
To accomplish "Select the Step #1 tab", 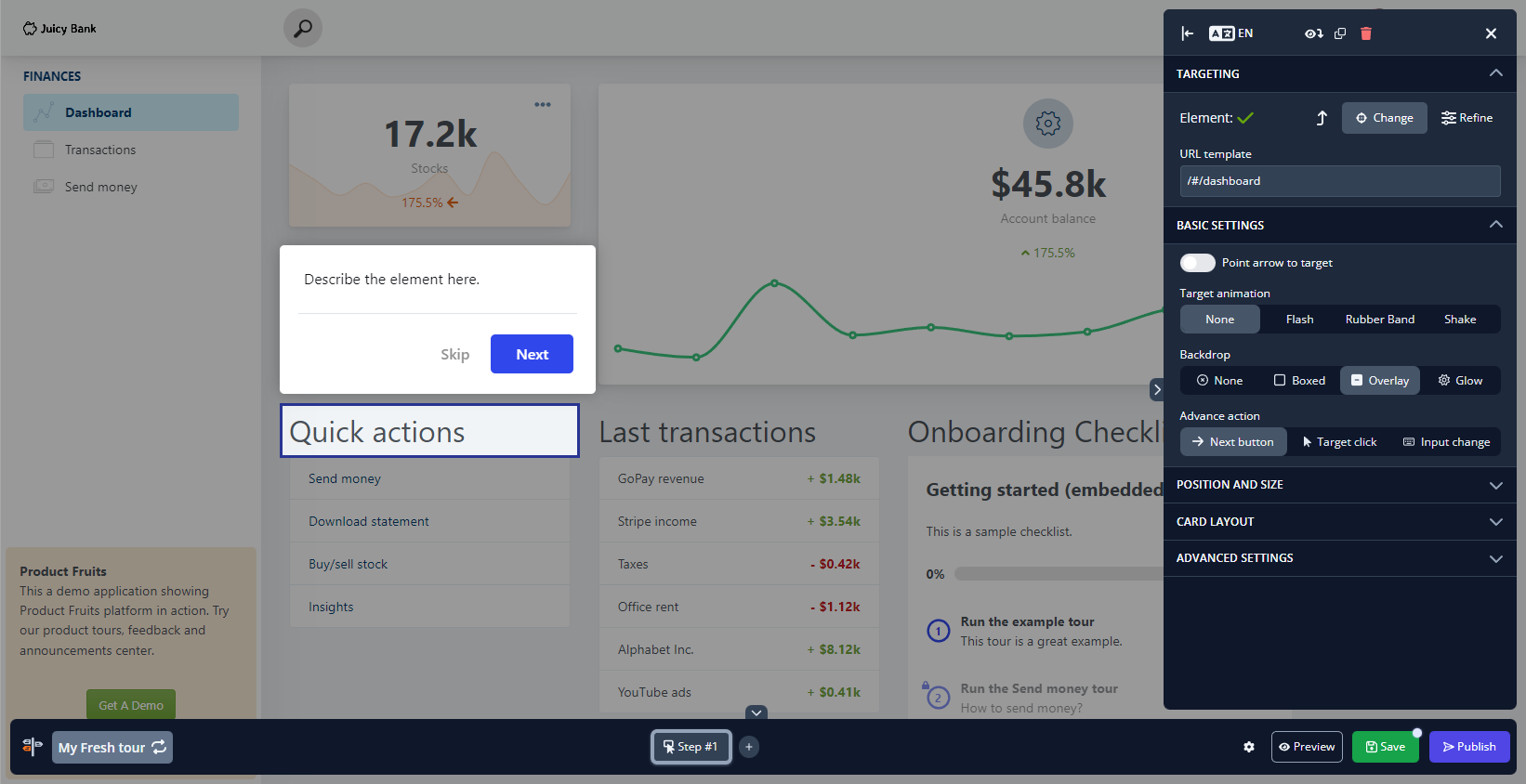I will [691, 747].
